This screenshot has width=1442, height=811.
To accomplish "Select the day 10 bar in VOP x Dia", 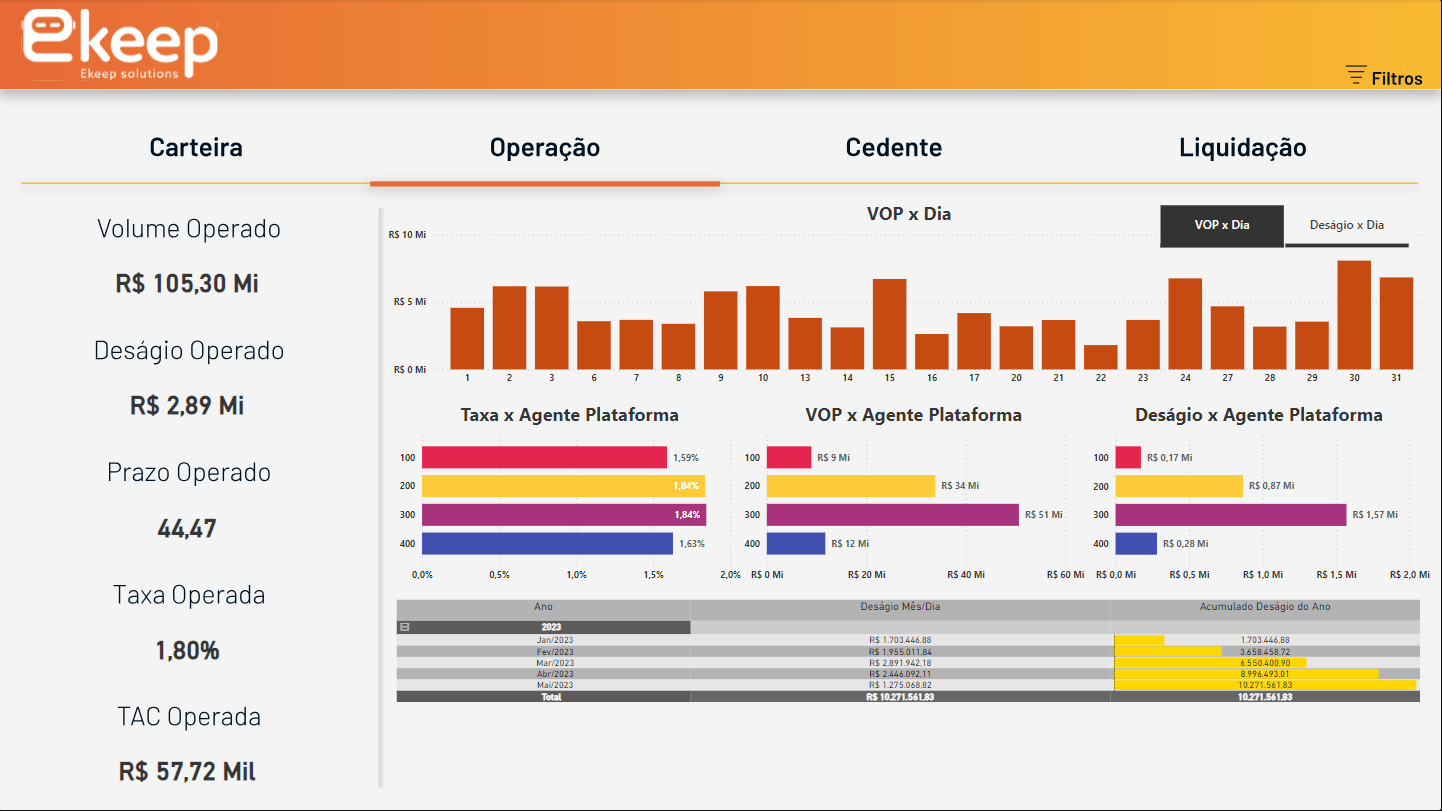I will tap(763, 328).
